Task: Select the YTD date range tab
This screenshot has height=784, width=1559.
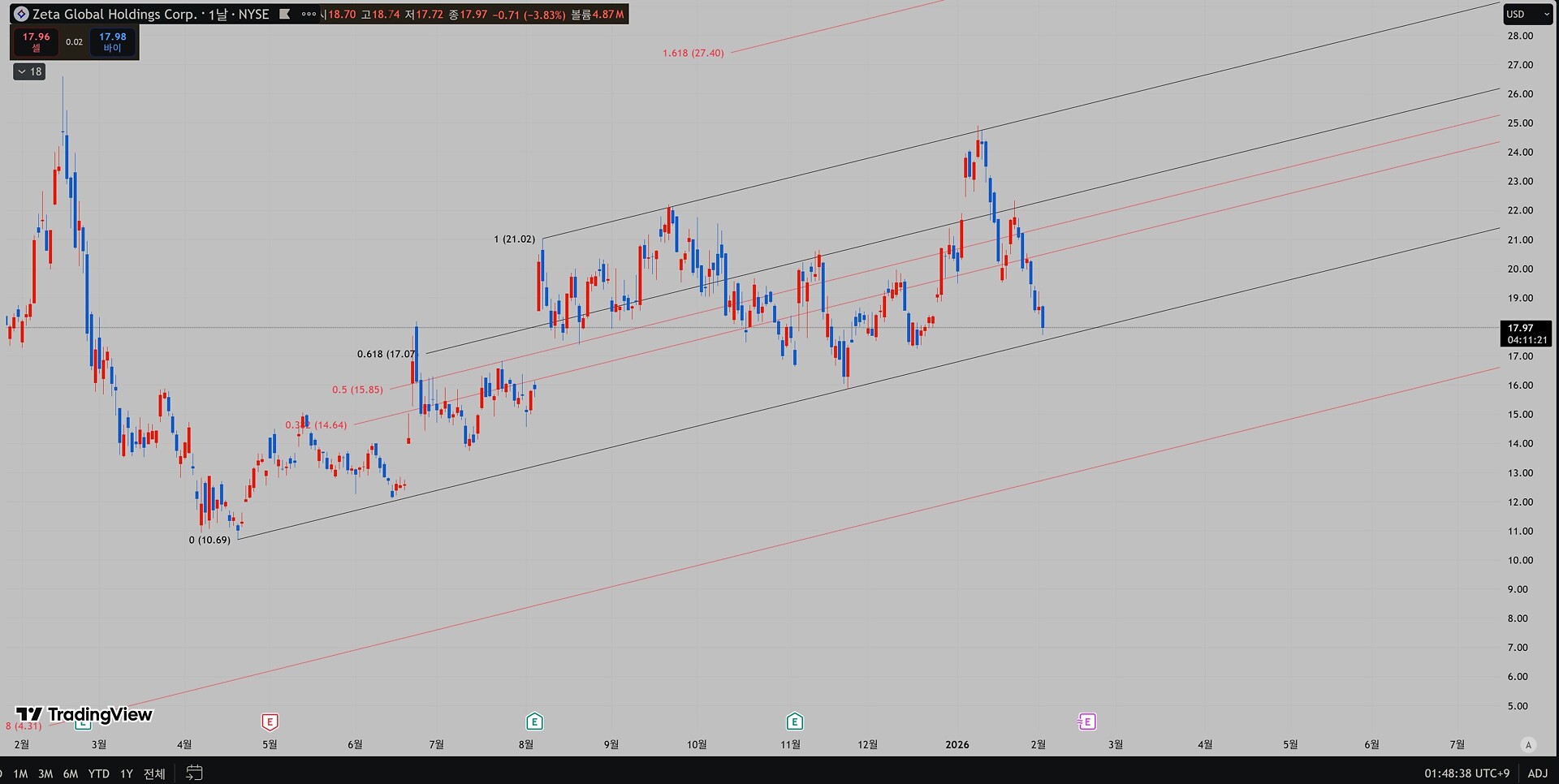Action: pyautogui.click(x=98, y=773)
